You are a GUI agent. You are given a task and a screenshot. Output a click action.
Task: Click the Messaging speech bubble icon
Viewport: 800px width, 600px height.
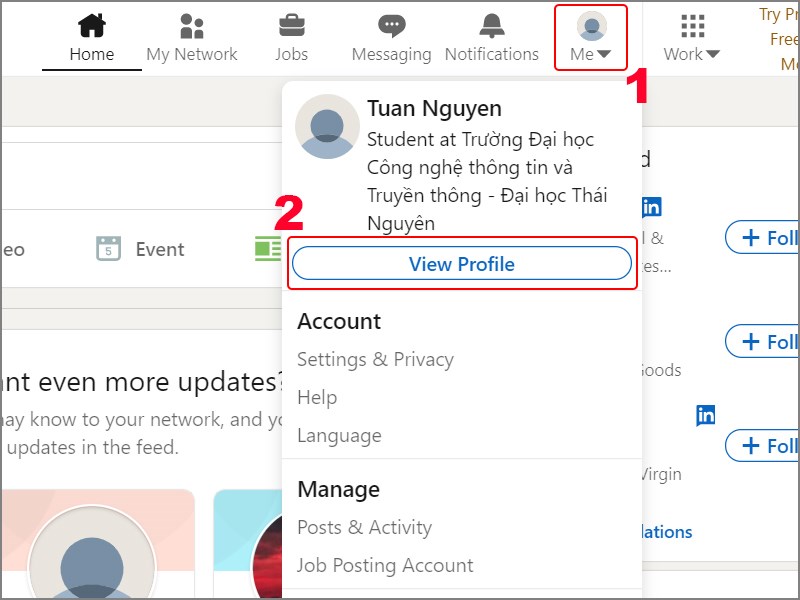[x=391, y=26]
